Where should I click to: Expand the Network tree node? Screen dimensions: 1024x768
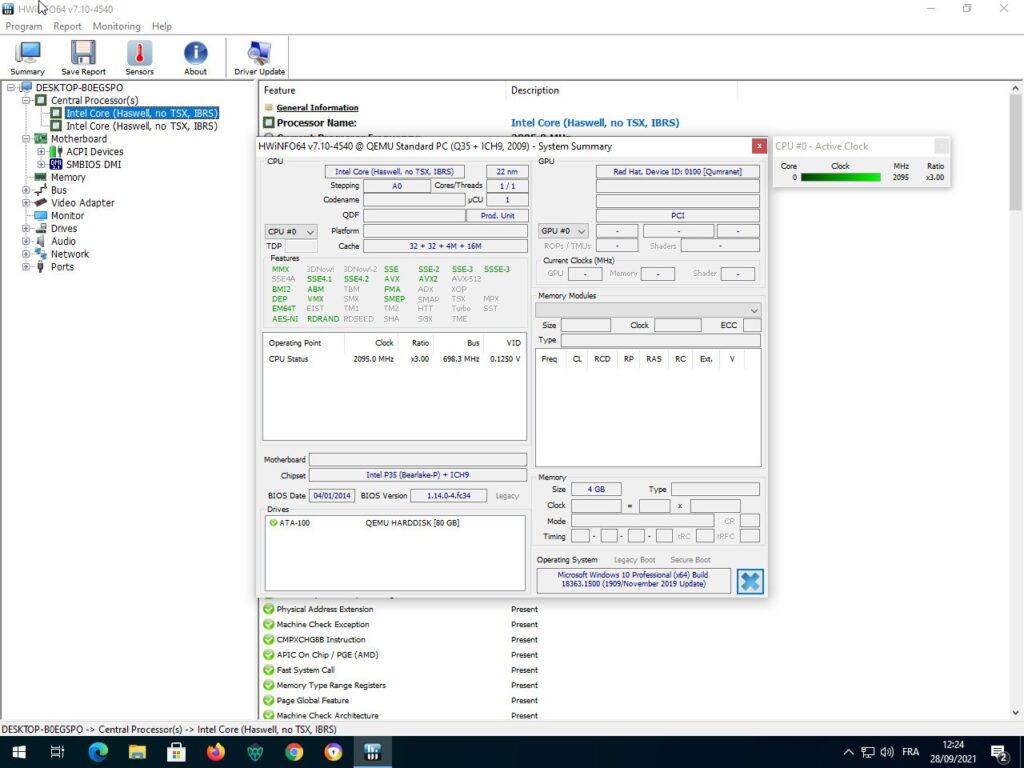coord(26,254)
